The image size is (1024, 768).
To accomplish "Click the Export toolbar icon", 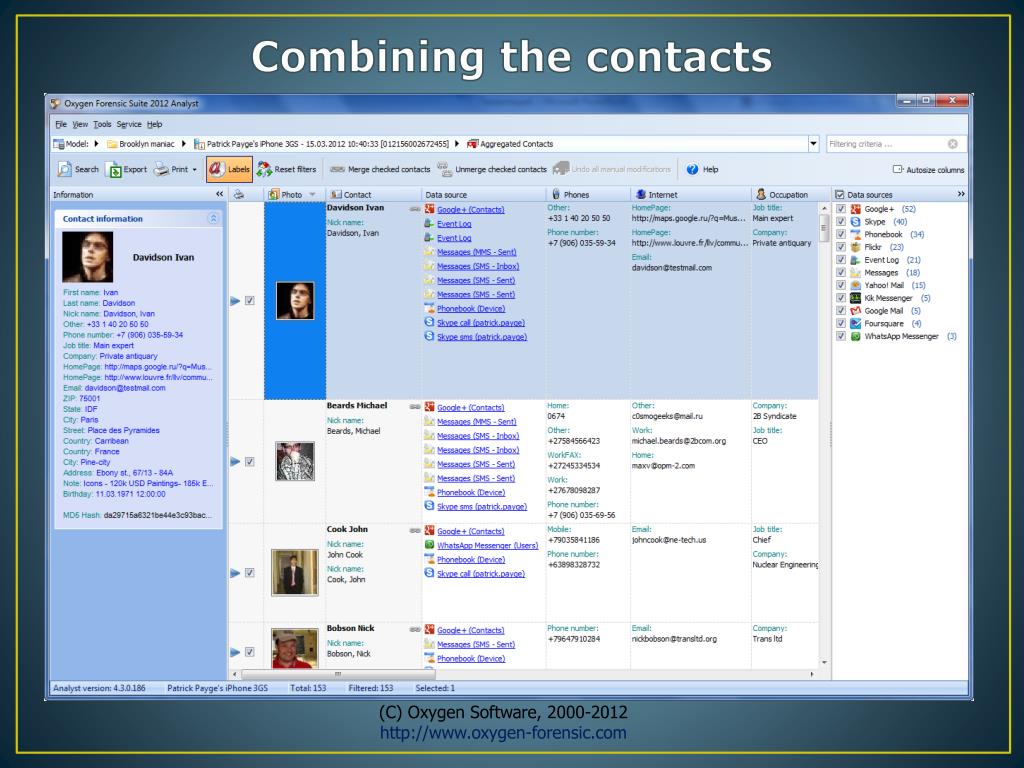I will pyautogui.click(x=114, y=170).
